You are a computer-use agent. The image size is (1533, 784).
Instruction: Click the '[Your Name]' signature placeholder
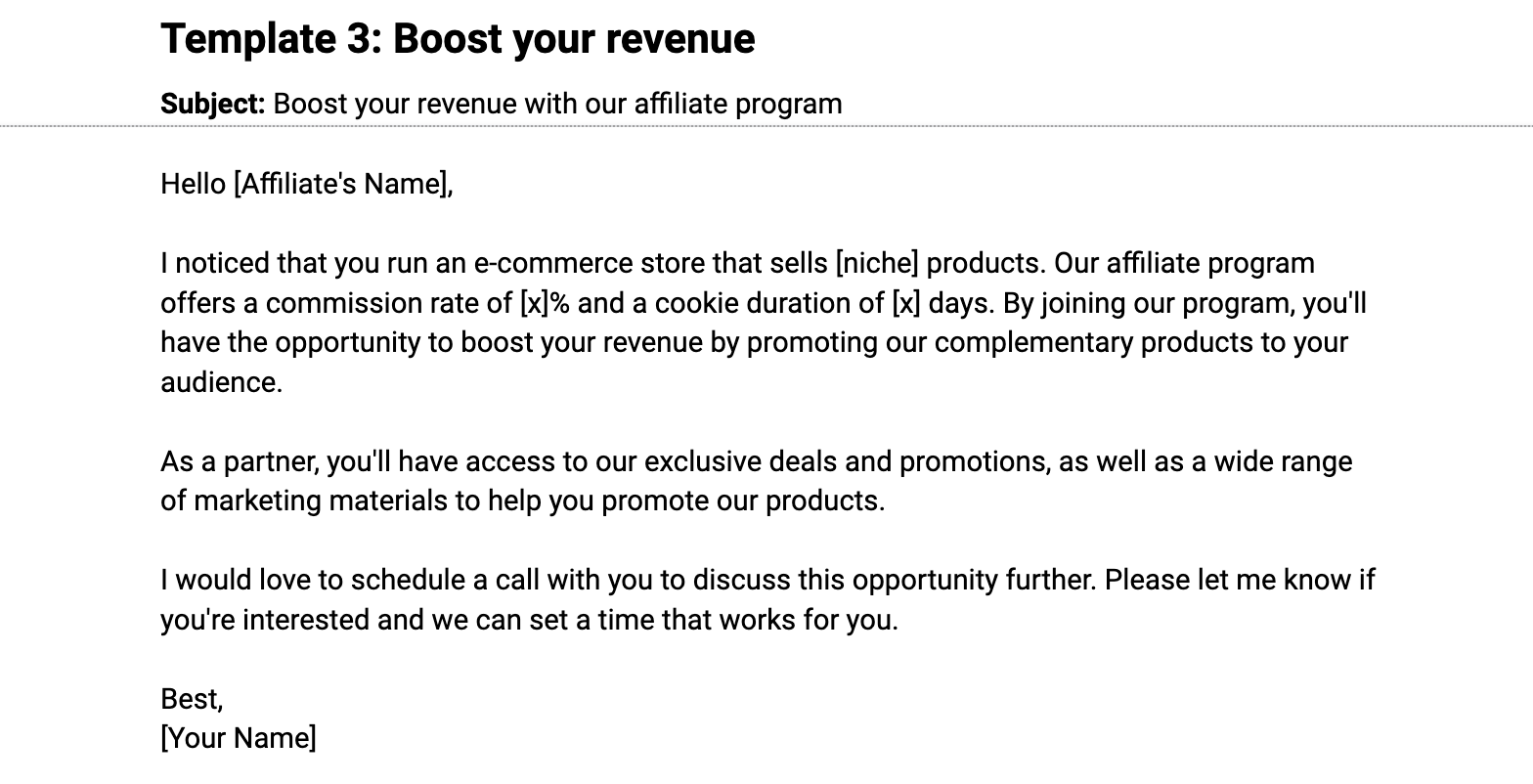(x=239, y=738)
